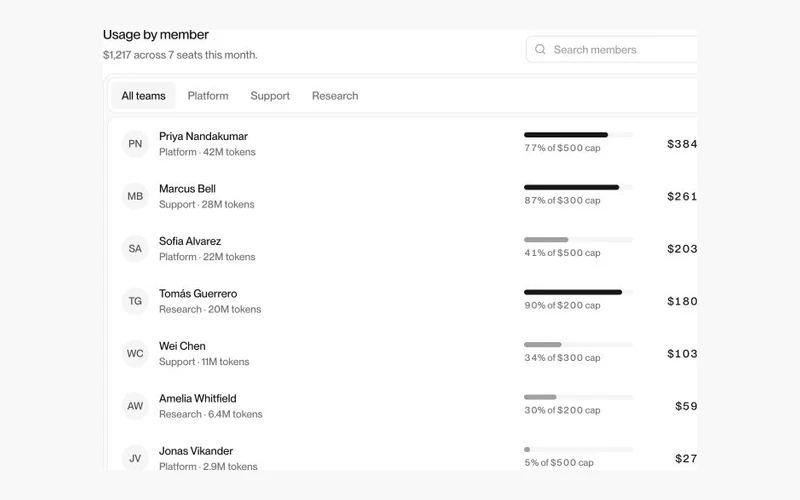The image size is (800, 500).
Task: Click the 34% of $300 cap label
Action: (562, 358)
